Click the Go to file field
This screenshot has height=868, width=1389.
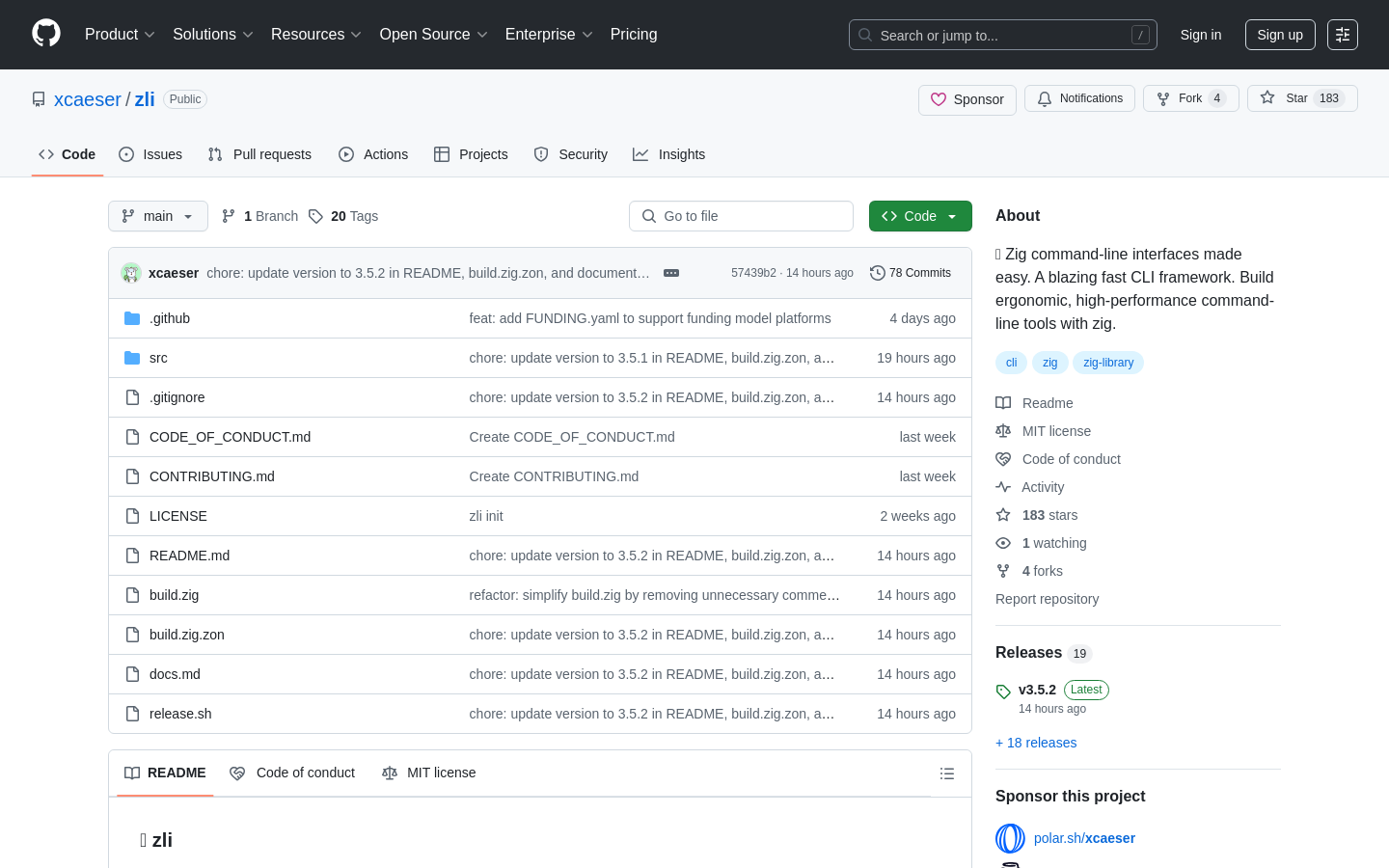[x=741, y=216]
